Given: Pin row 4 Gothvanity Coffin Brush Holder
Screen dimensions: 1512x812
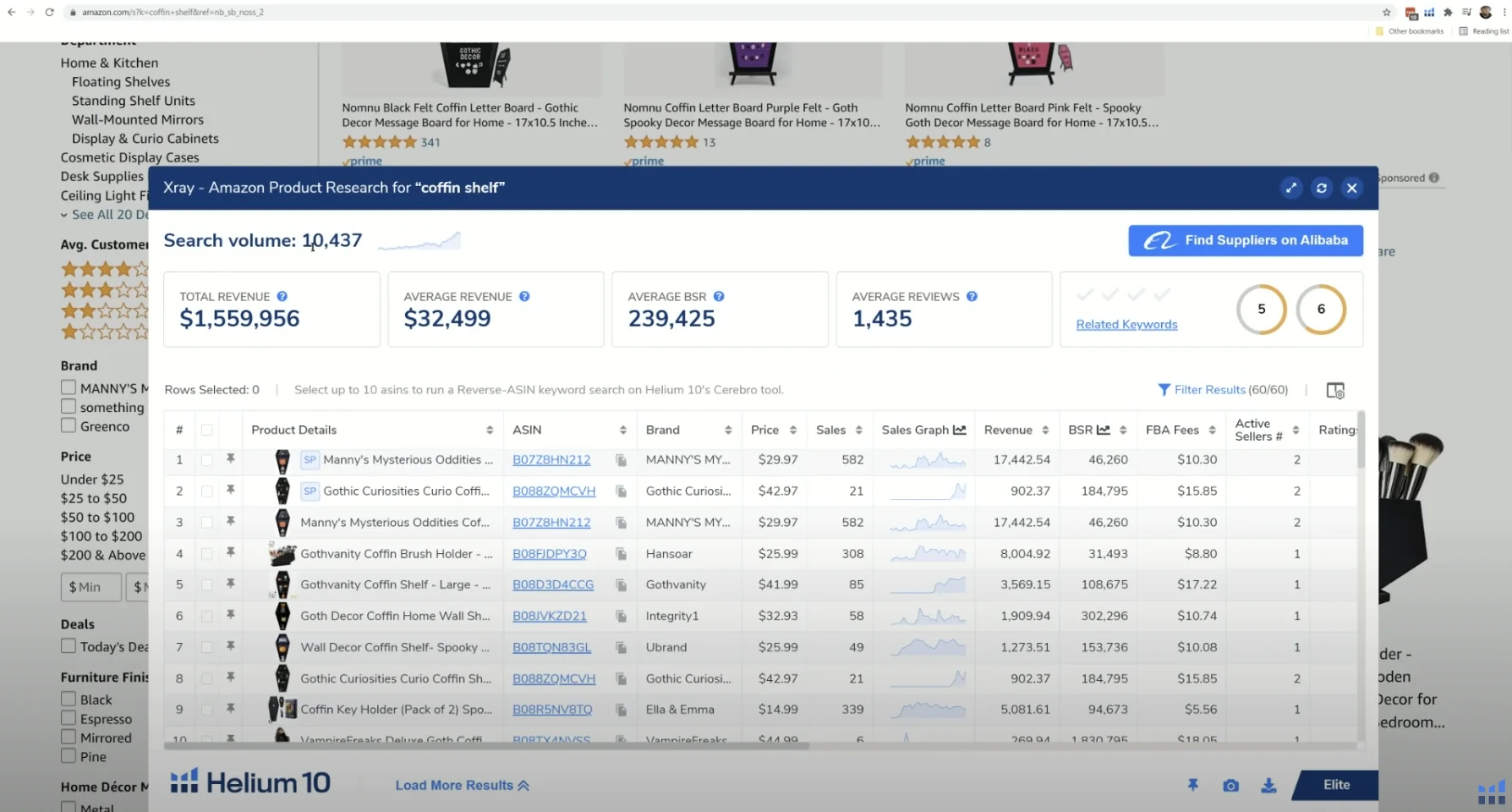Looking at the screenshot, I should (x=230, y=552).
